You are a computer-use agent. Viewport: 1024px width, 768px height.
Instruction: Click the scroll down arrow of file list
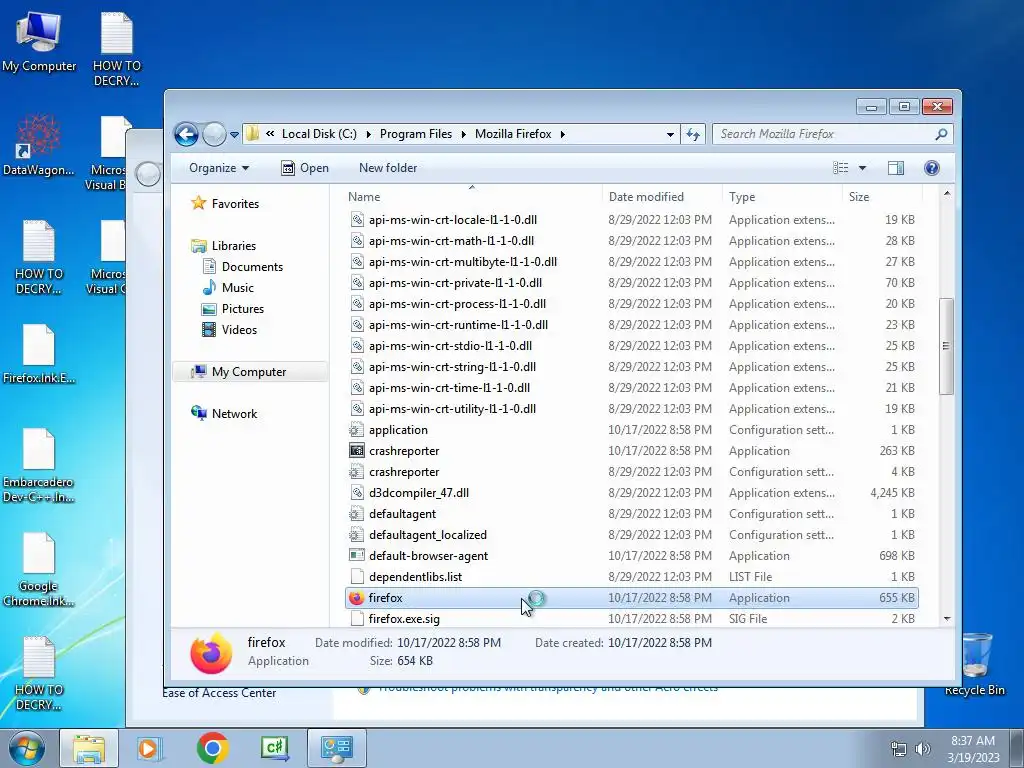click(x=947, y=618)
